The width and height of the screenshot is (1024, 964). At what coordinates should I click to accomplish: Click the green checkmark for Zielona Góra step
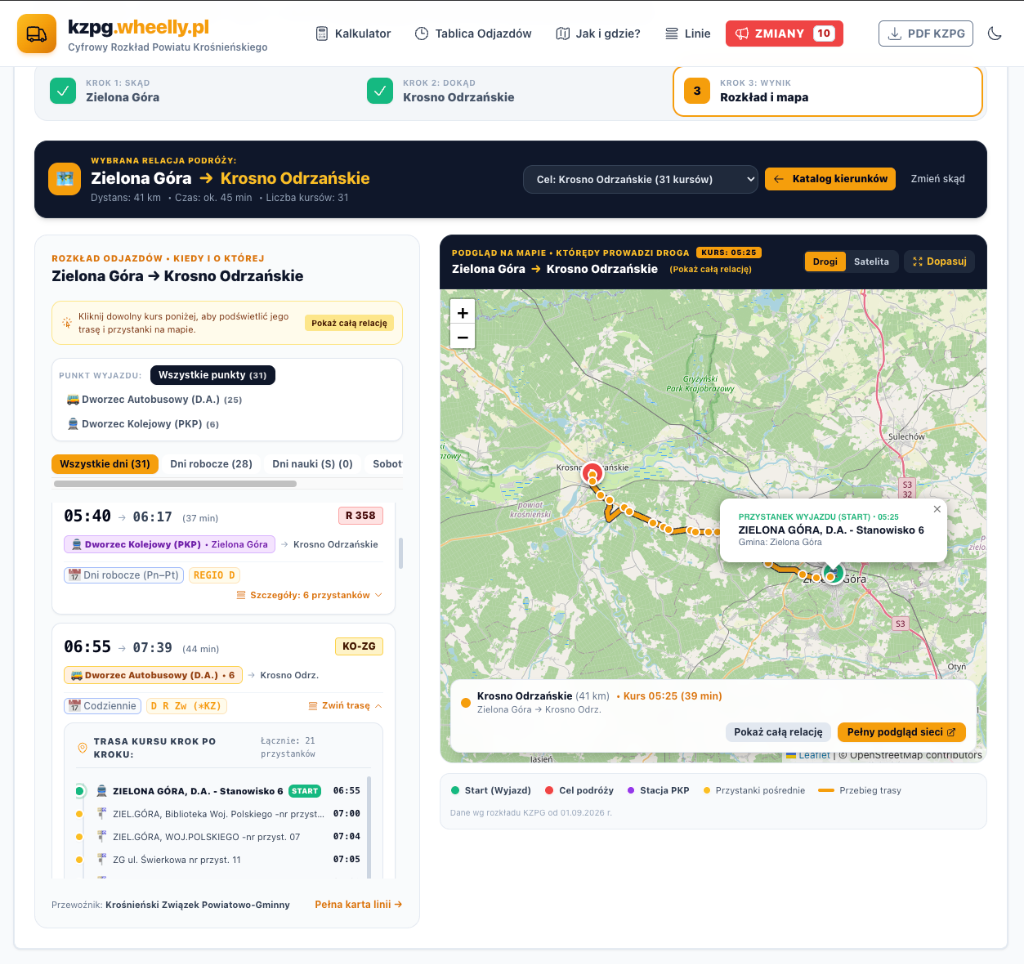coord(63,91)
